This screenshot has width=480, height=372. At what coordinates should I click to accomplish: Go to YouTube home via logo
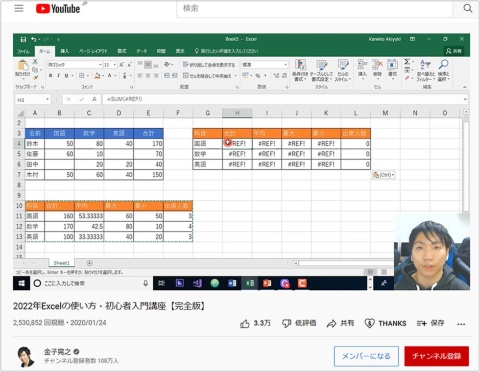(x=58, y=9)
